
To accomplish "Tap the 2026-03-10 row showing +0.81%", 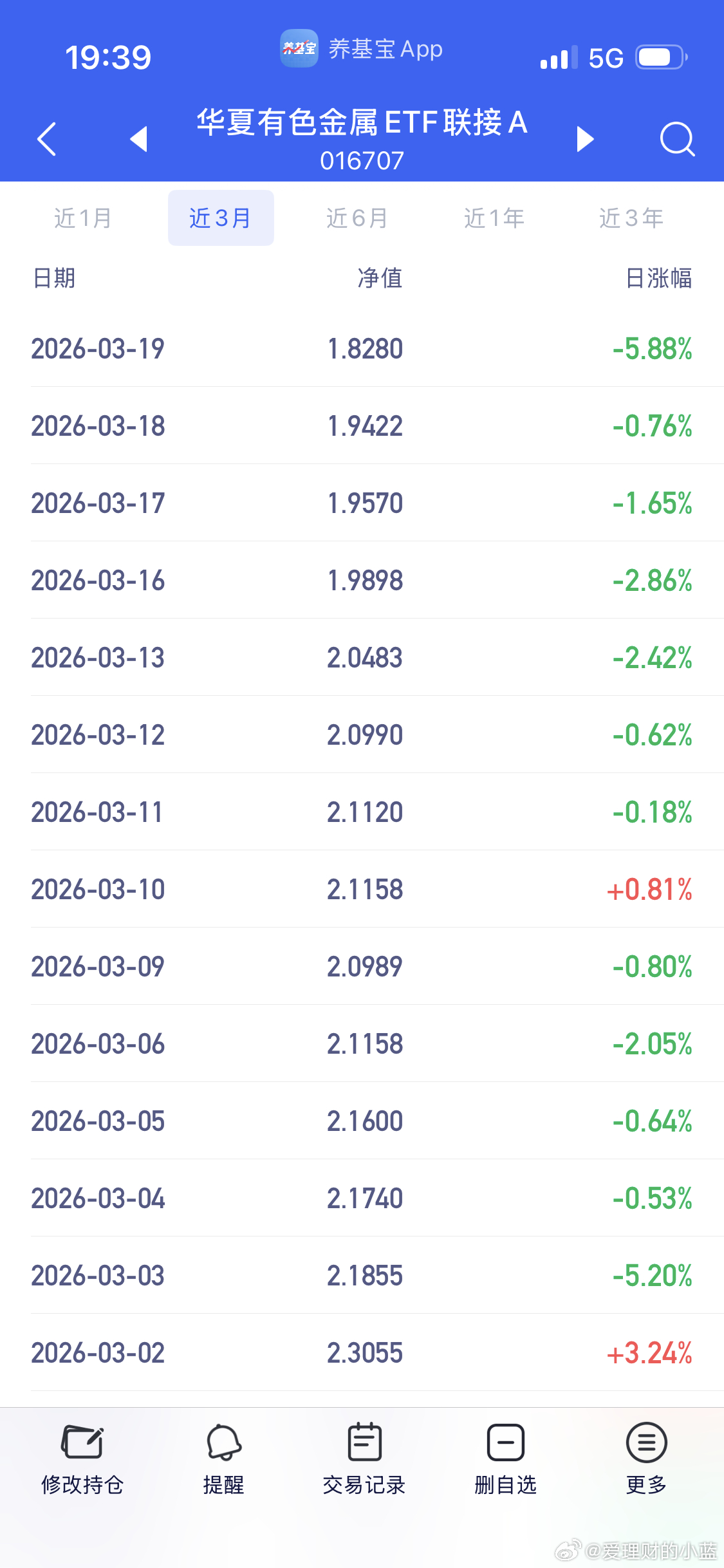I will coord(362,890).
